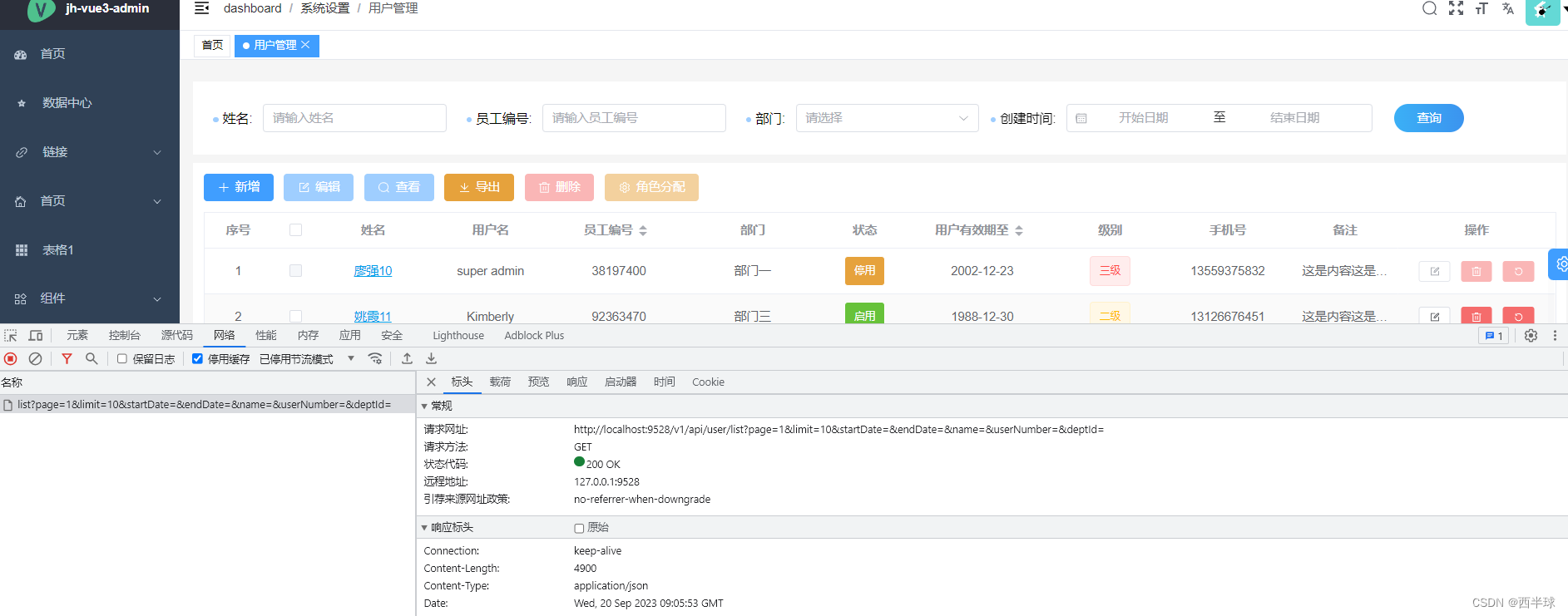Click delete icon for row 姚霞11
The height and width of the screenshot is (616, 1568).
click(x=1476, y=316)
